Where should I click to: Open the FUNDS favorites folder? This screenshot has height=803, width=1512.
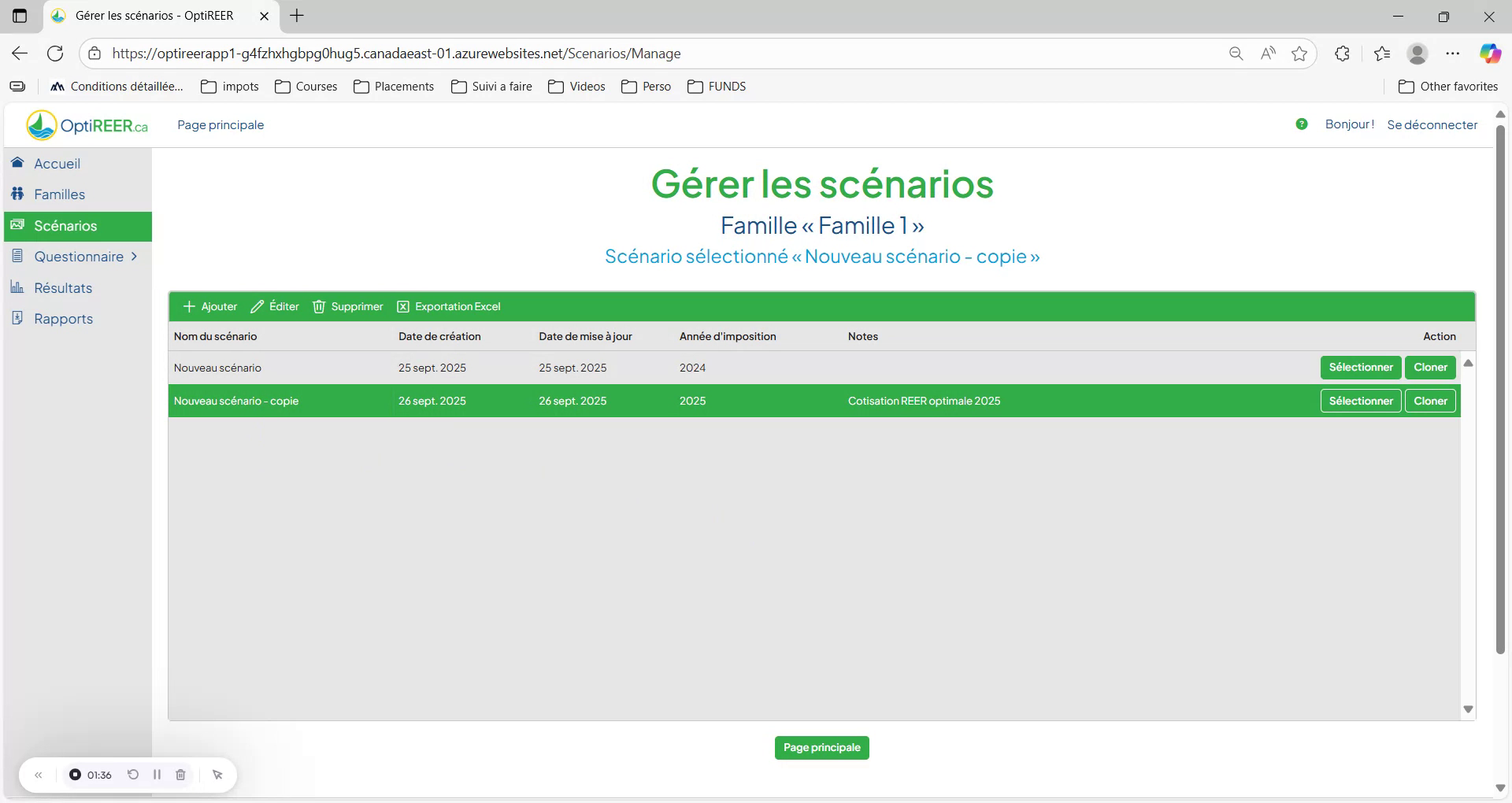click(717, 87)
